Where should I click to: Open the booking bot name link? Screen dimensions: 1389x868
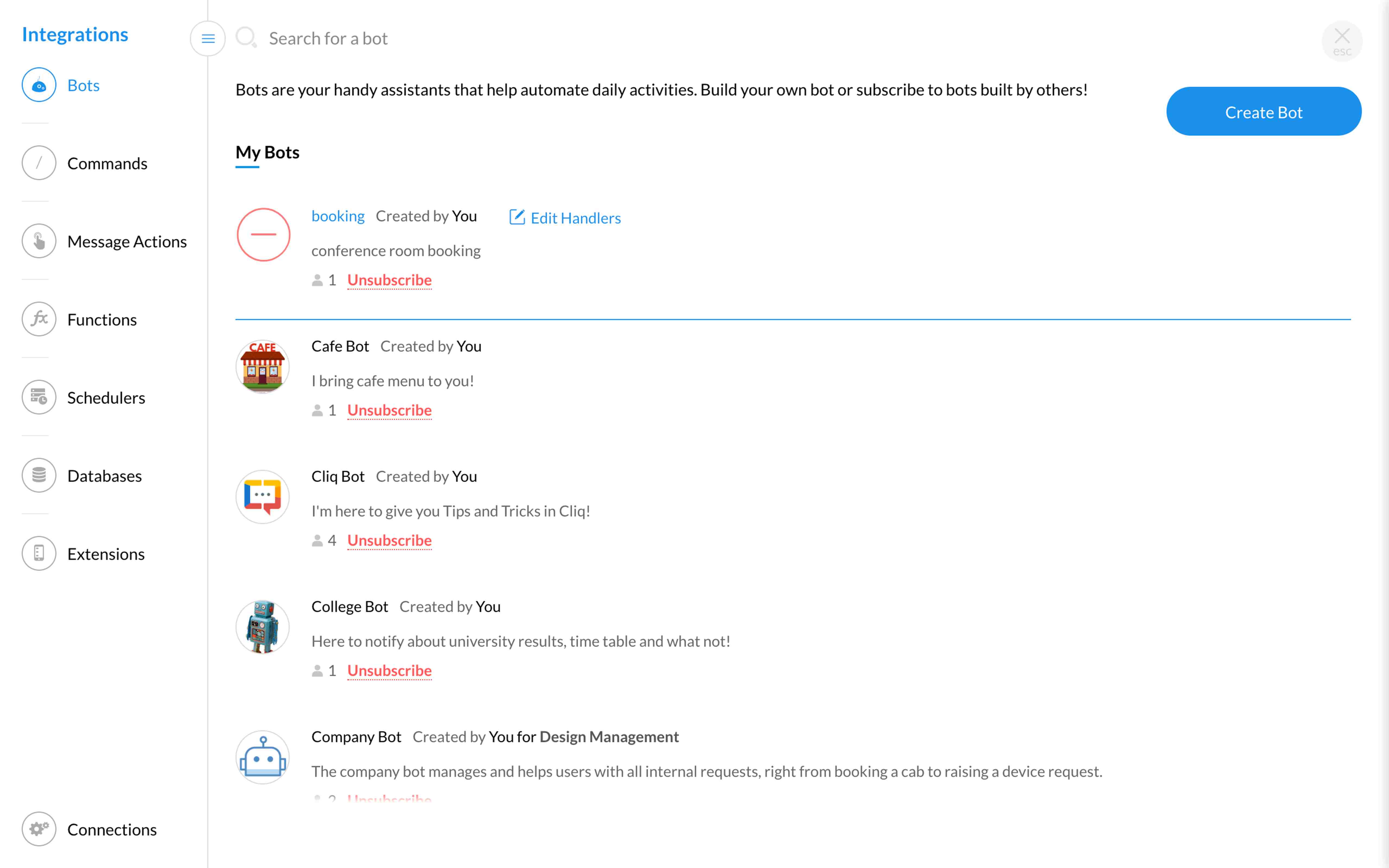click(x=337, y=216)
